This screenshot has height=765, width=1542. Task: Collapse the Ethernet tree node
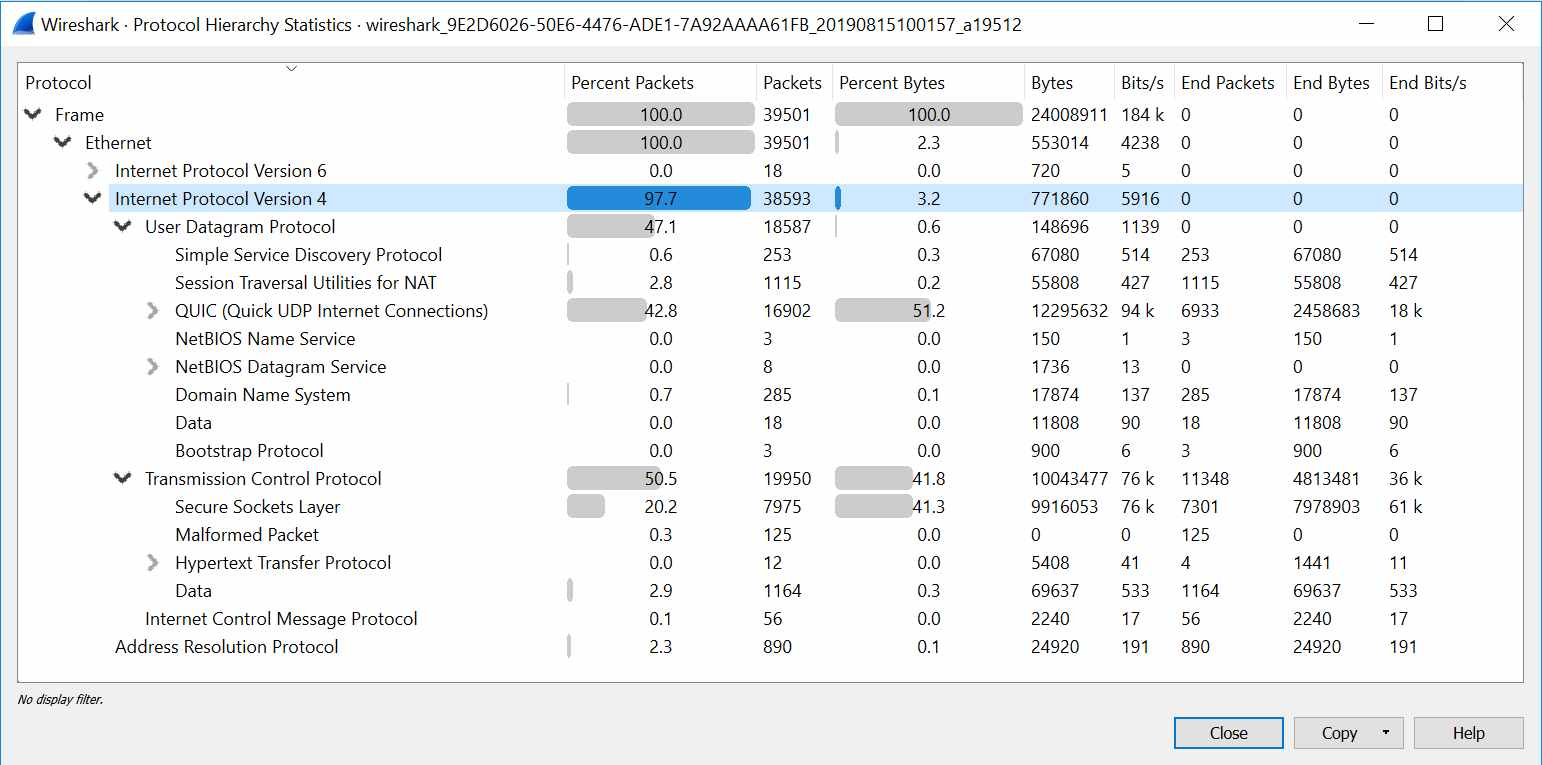63,143
